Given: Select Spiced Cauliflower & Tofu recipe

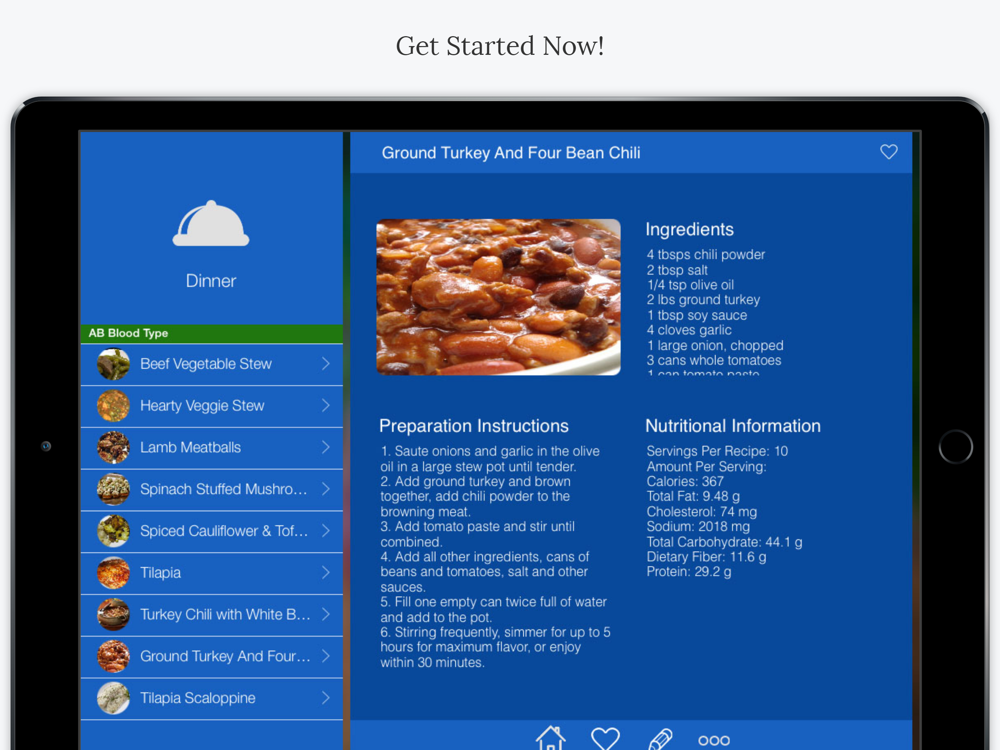Looking at the screenshot, I should click(224, 531).
